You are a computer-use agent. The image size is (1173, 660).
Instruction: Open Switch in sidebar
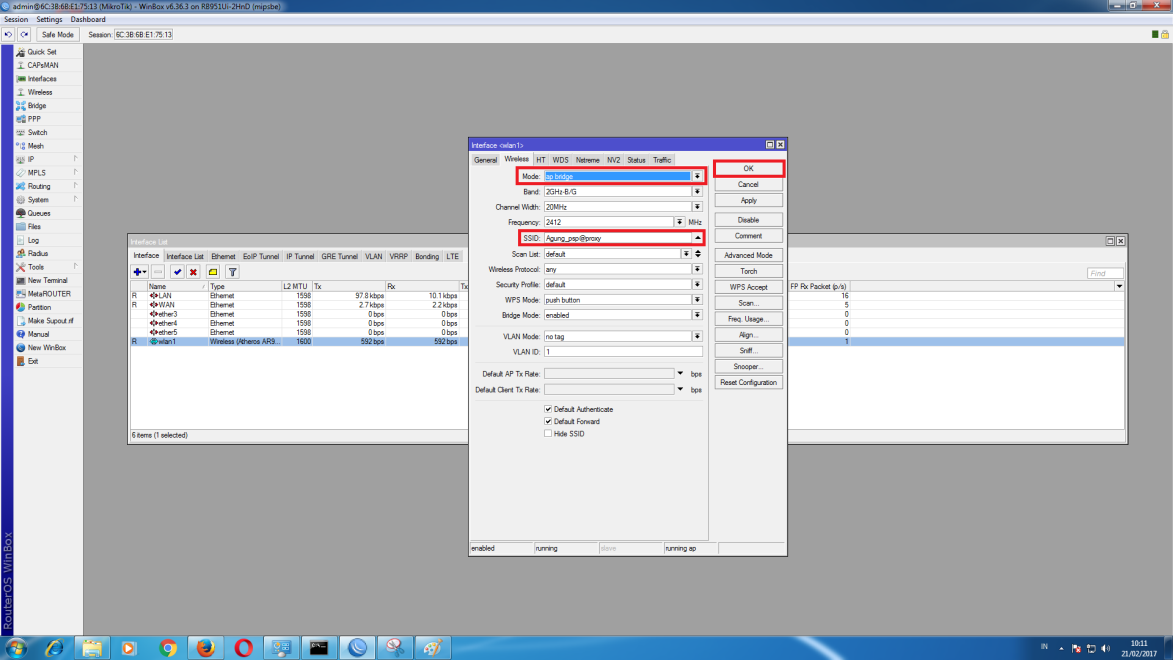point(37,133)
